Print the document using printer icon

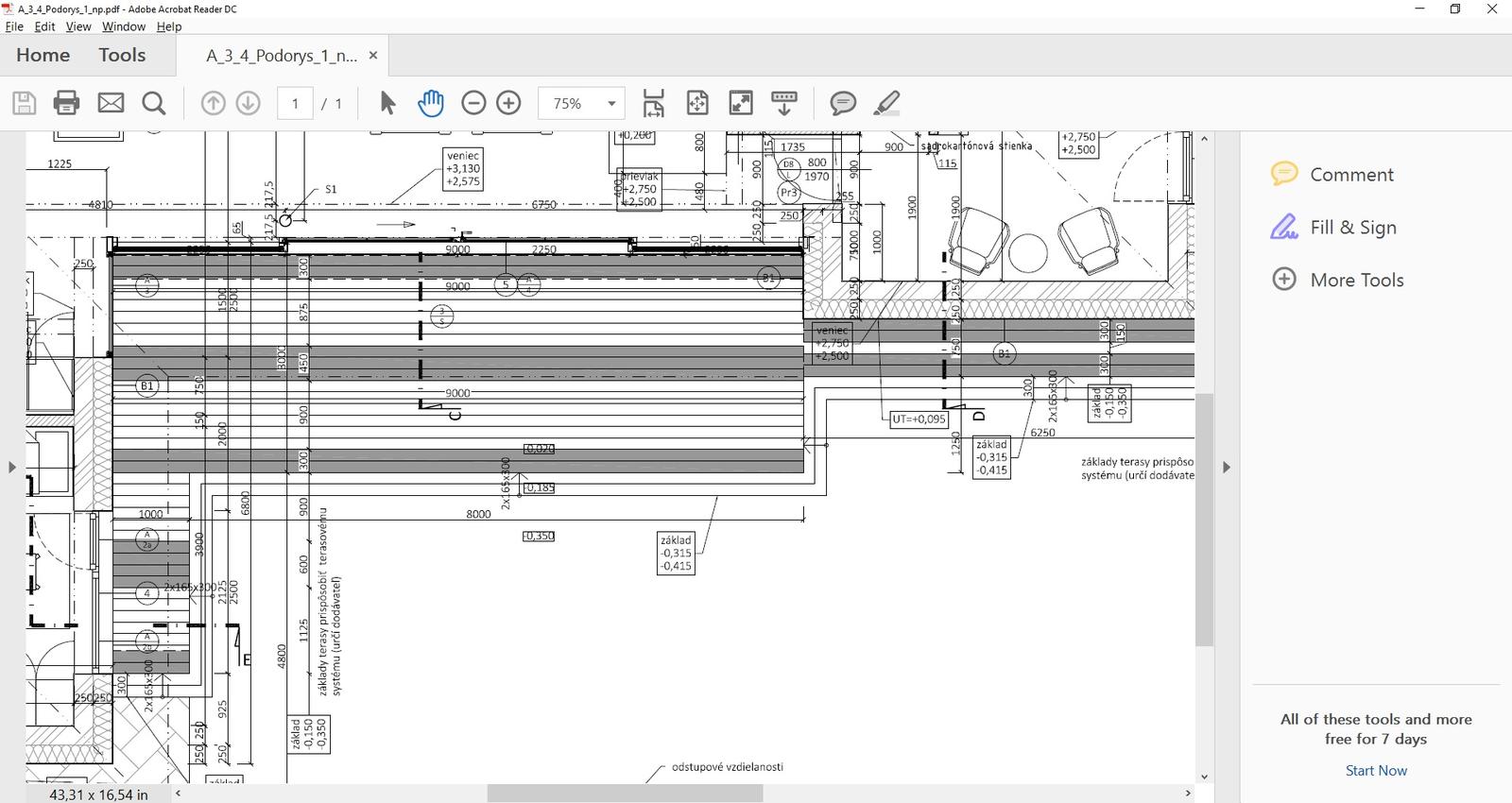point(66,103)
